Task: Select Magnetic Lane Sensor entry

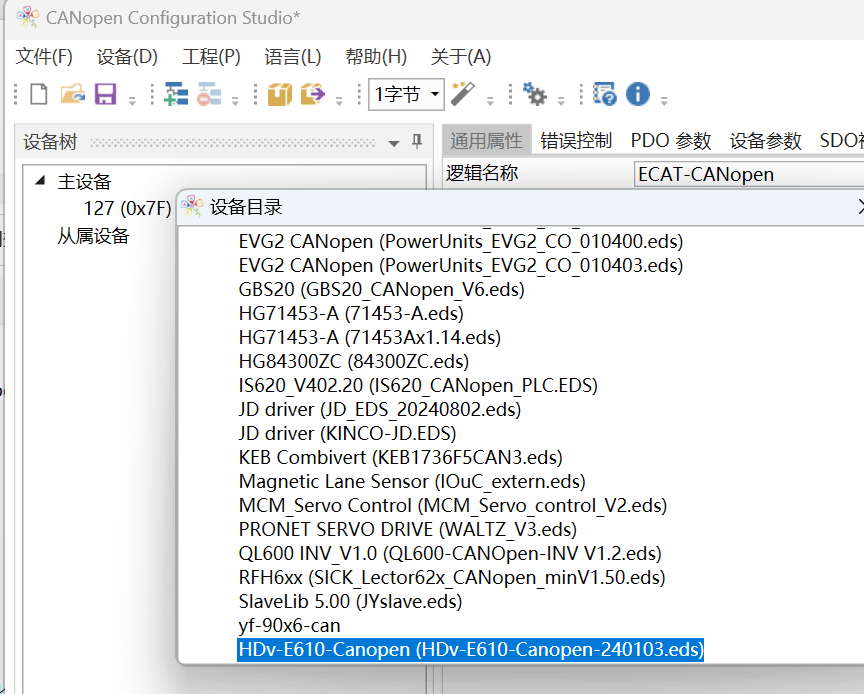Action: tap(412, 482)
